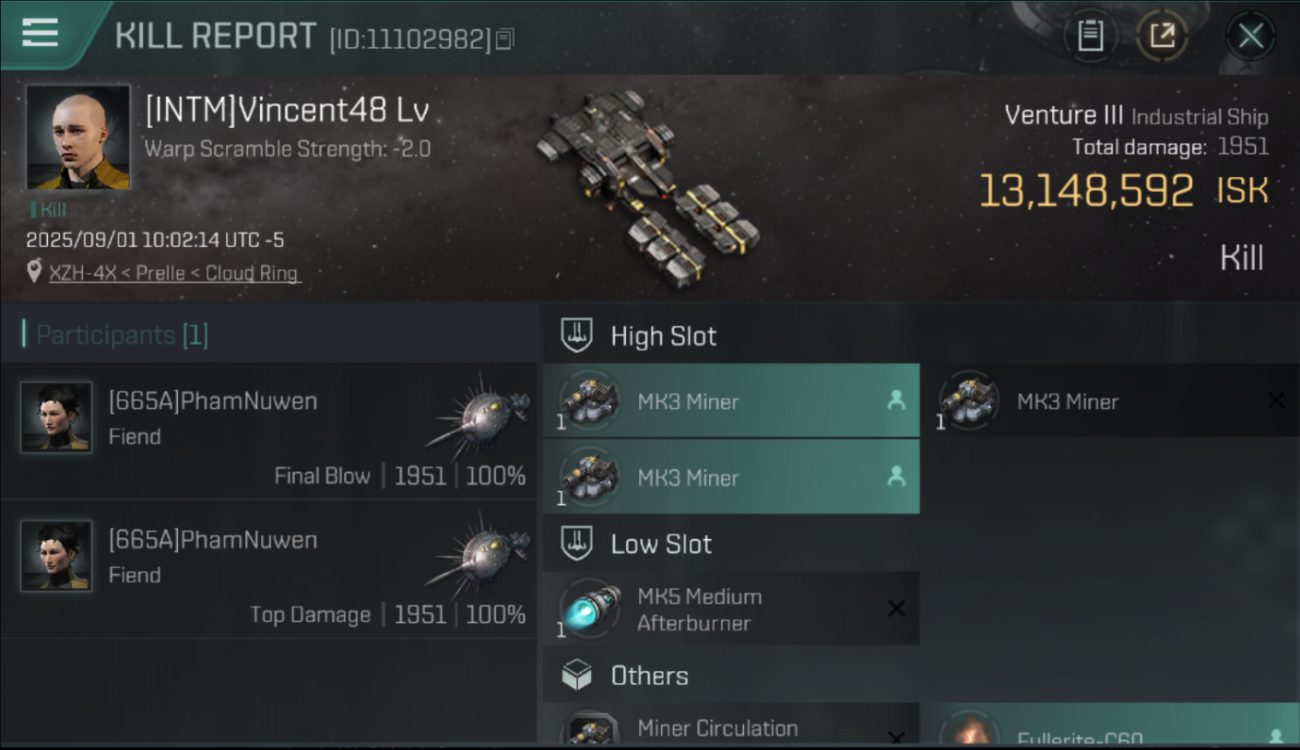Share kill report via export icon
This screenshot has height=750, width=1300.
coord(1162,36)
